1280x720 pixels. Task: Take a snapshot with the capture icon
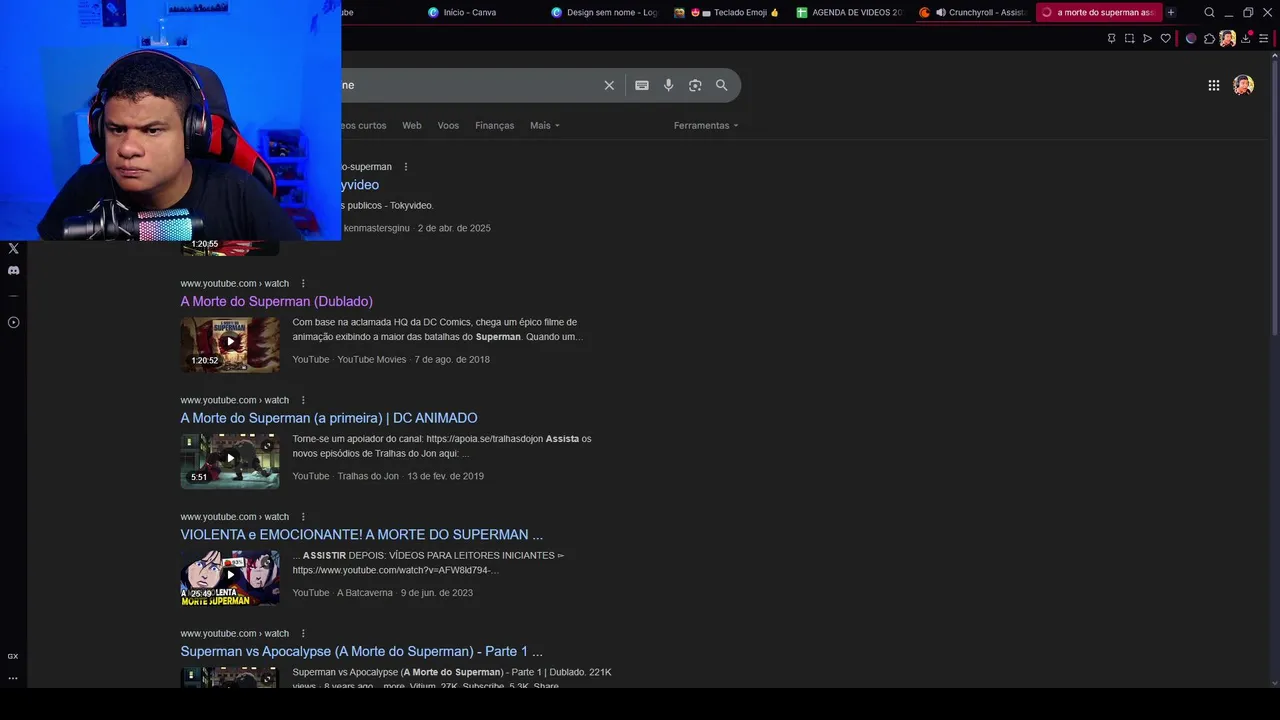pyautogui.click(x=1129, y=39)
